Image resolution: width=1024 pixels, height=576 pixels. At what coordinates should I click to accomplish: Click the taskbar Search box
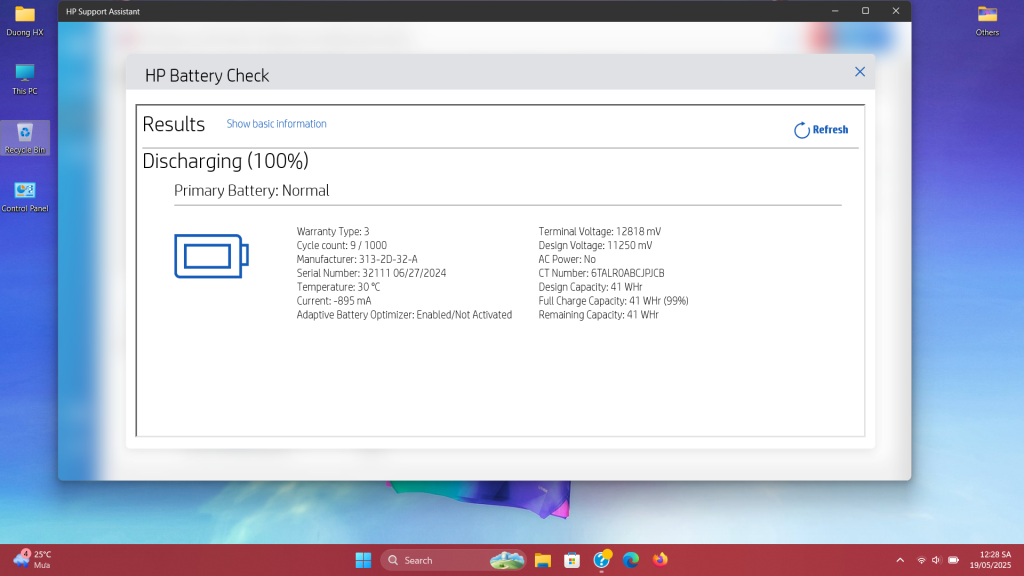pos(453,560)
